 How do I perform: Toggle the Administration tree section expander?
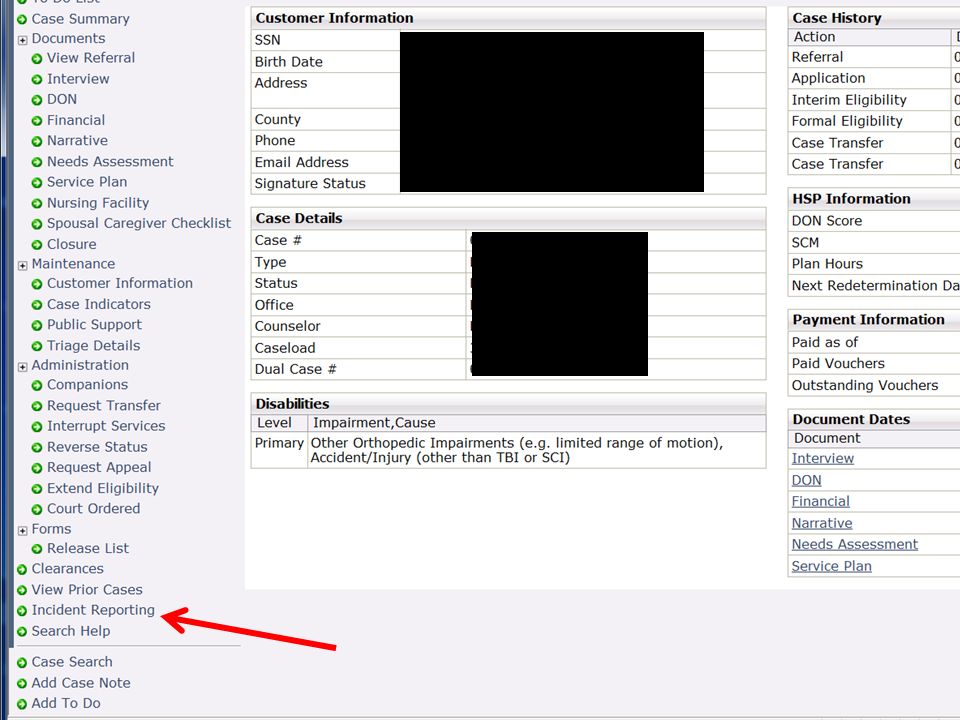pyautogui.click(x=23, y=367)
